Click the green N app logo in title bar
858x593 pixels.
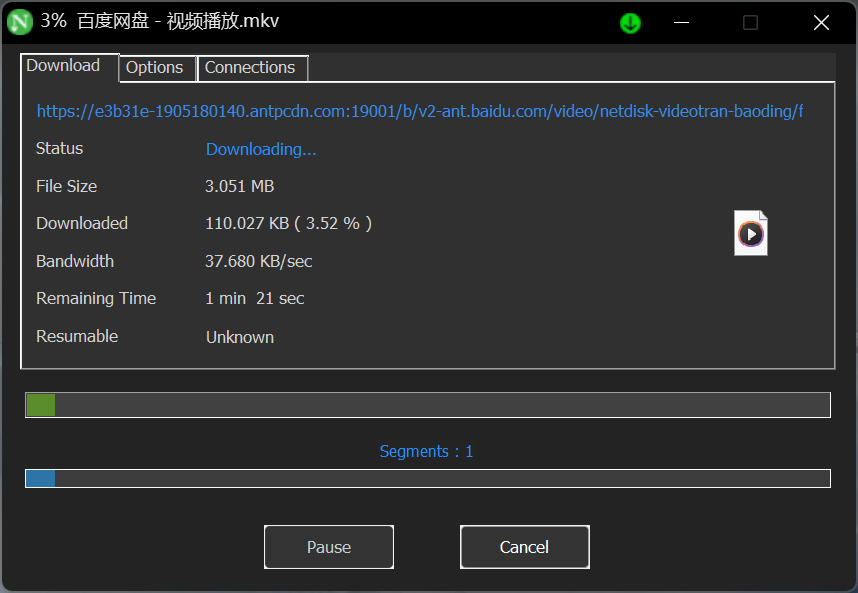pyautogui.click(x=20, y=22)
